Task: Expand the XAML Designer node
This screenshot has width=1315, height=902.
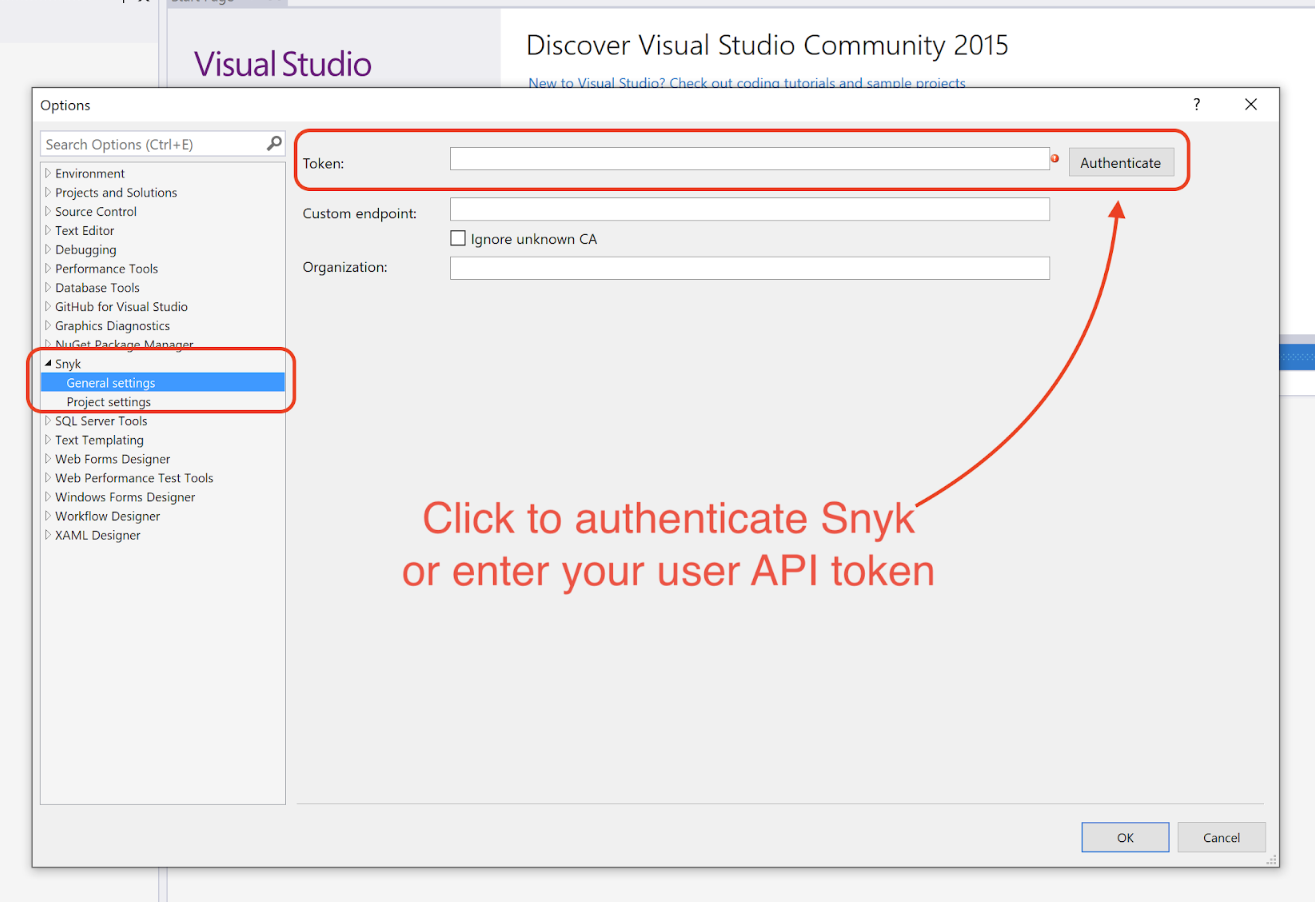Action: tap(48, 535)
